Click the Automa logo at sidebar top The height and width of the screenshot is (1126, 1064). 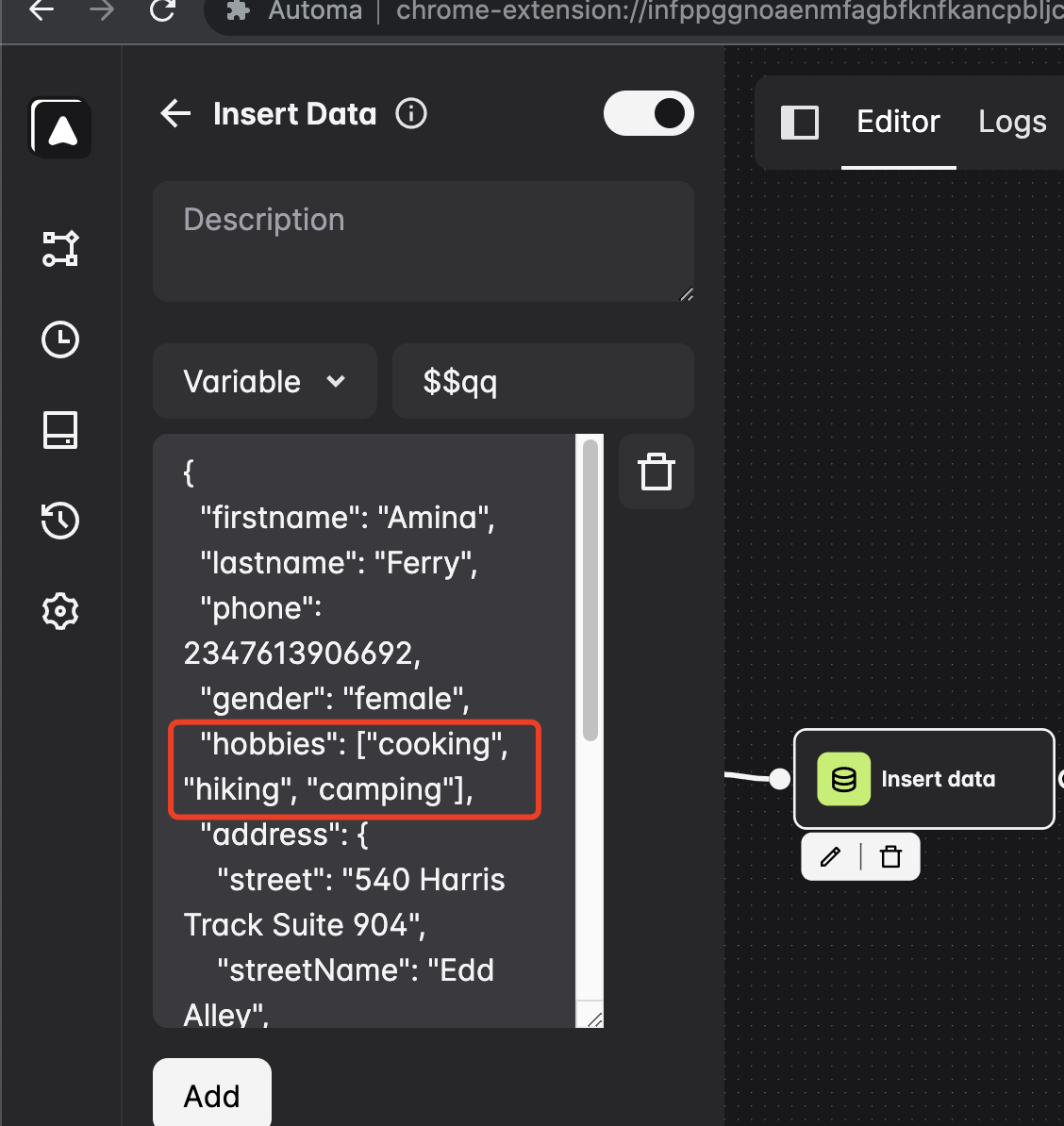(60, 128)
